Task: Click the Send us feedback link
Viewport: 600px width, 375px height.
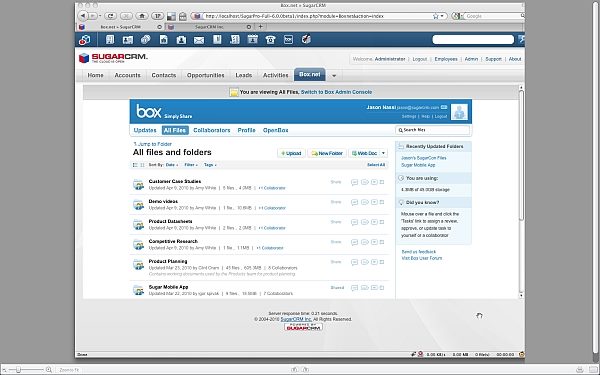Action: click(x=419, y=252)
